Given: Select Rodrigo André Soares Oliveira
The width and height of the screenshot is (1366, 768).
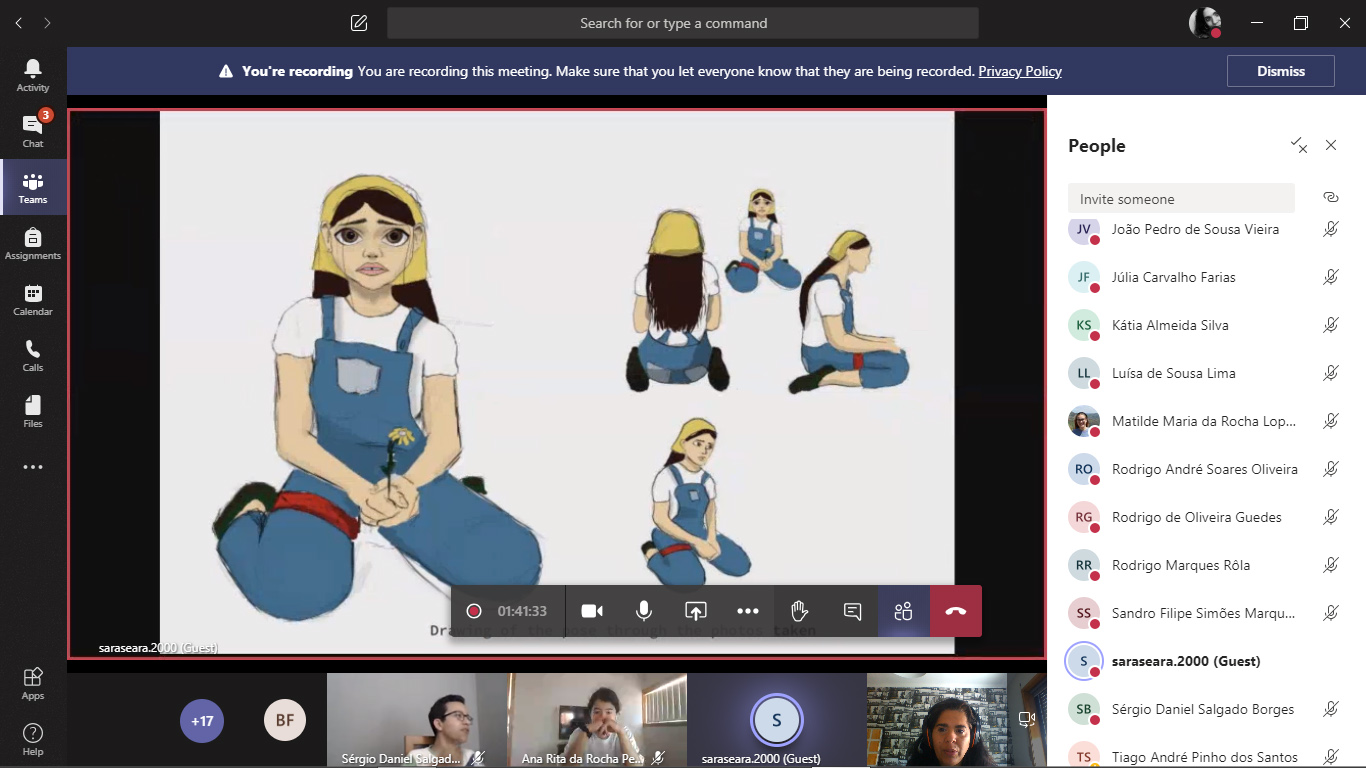Looking at the screenshot, I should 1203,469.
